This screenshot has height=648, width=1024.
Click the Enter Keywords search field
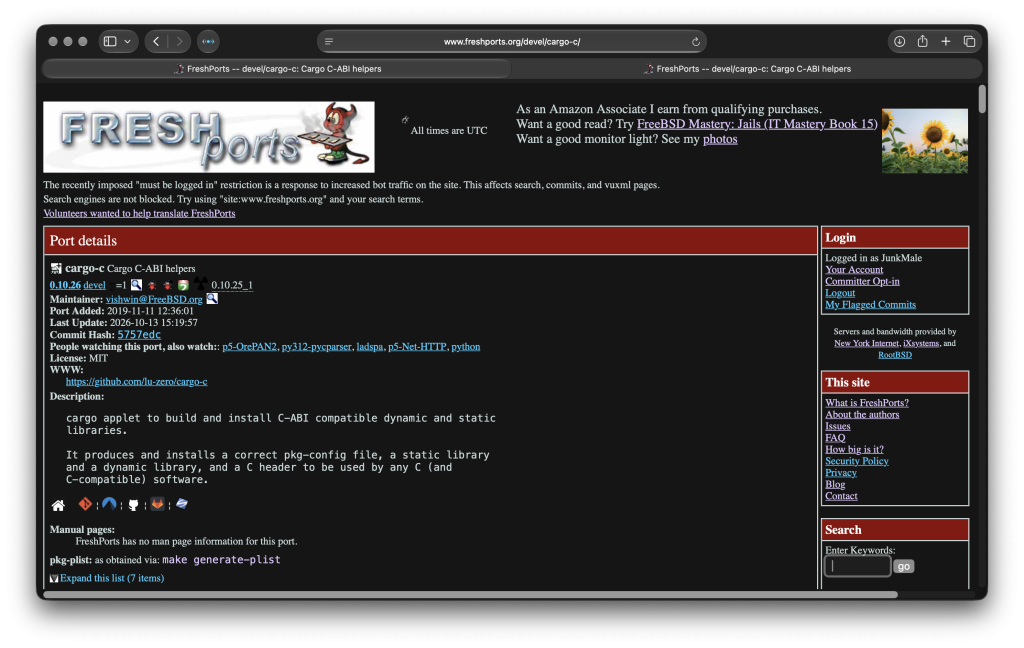(857, 566)
